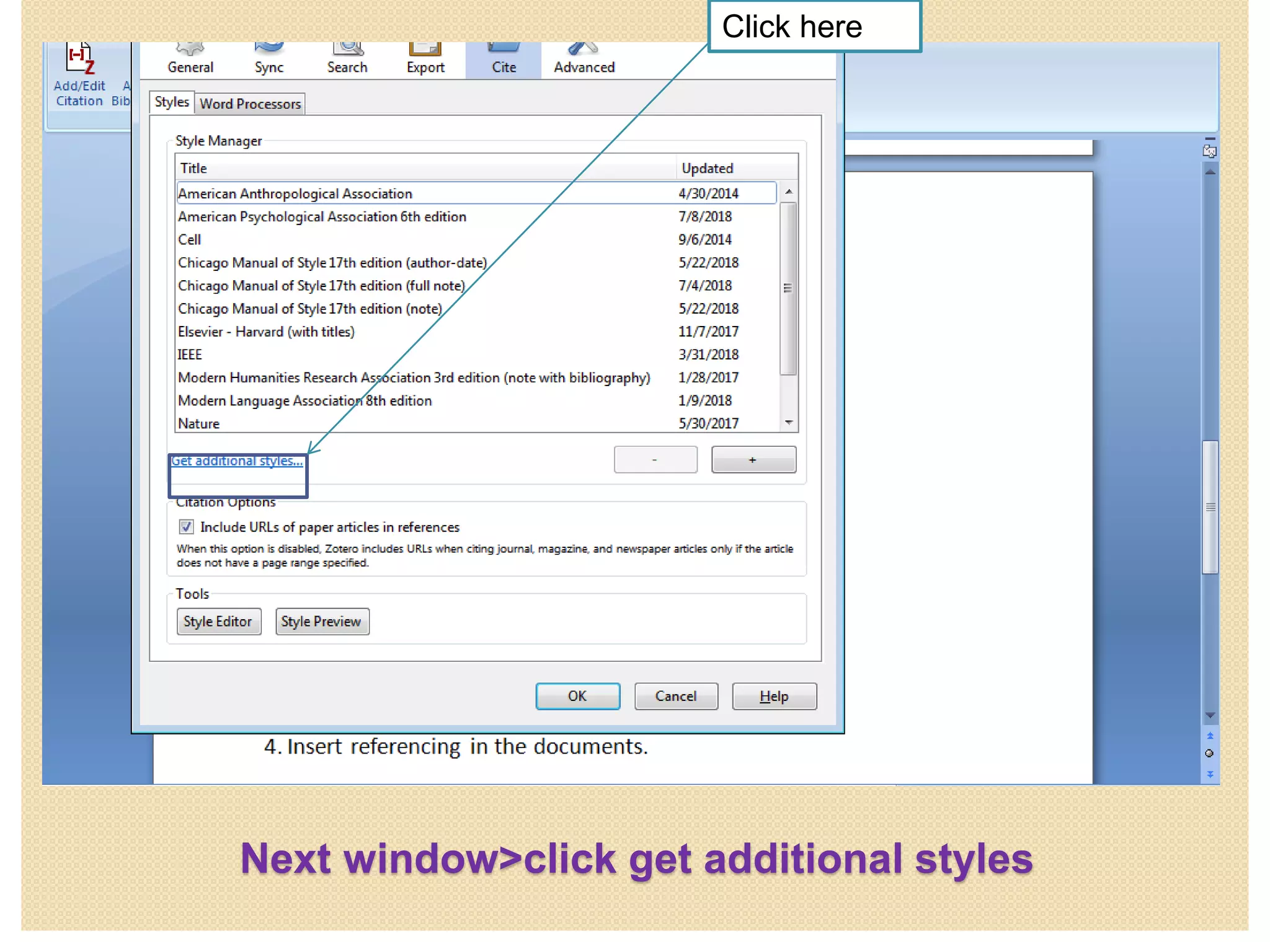
Task: Click Word's select browse object button
Action: click(1209, 754)
